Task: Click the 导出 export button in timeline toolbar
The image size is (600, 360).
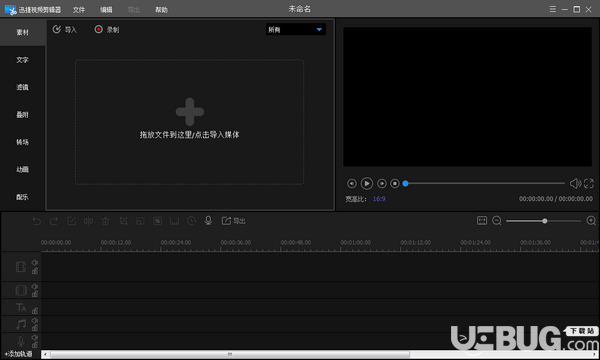Action: (233, 221)
